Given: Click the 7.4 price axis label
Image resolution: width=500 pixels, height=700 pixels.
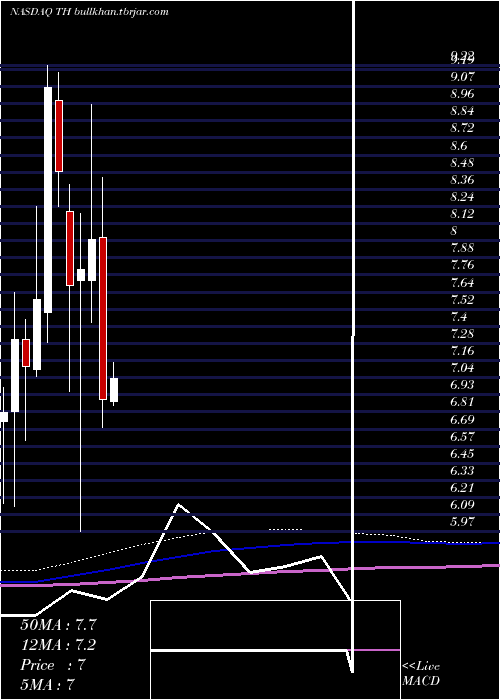Looking at the screenshot, I should pyautogui.click(x=459, y=317).
